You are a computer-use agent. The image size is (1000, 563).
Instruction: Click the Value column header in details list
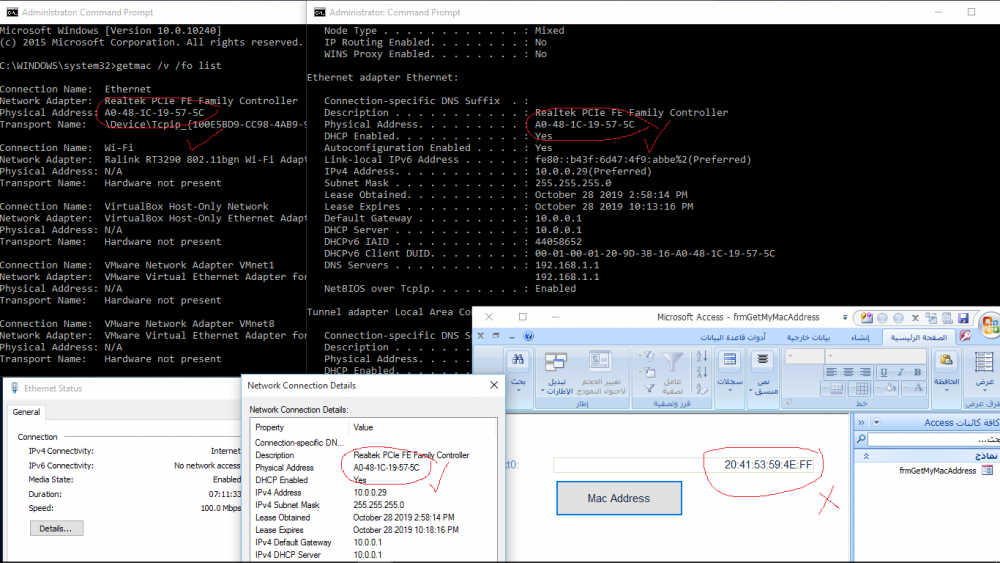[x=422, y=427]
